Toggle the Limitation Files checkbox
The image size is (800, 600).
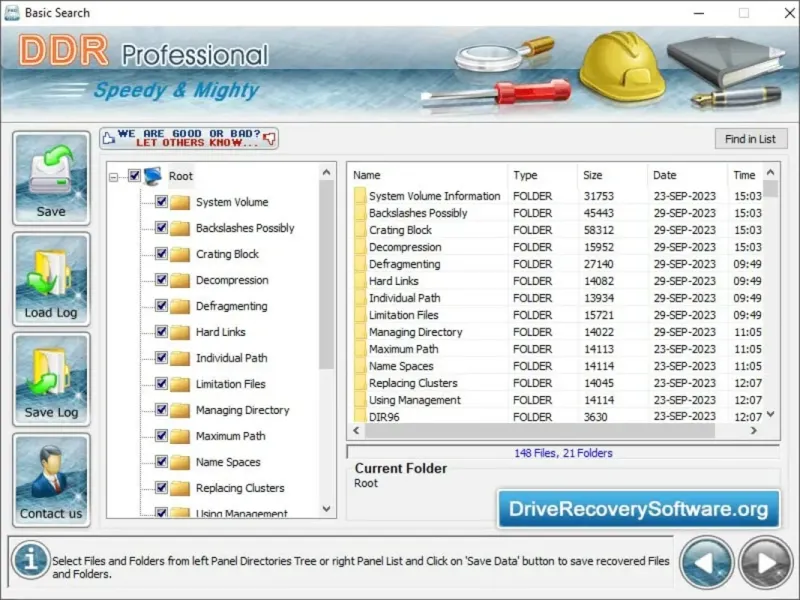(161, 384)
